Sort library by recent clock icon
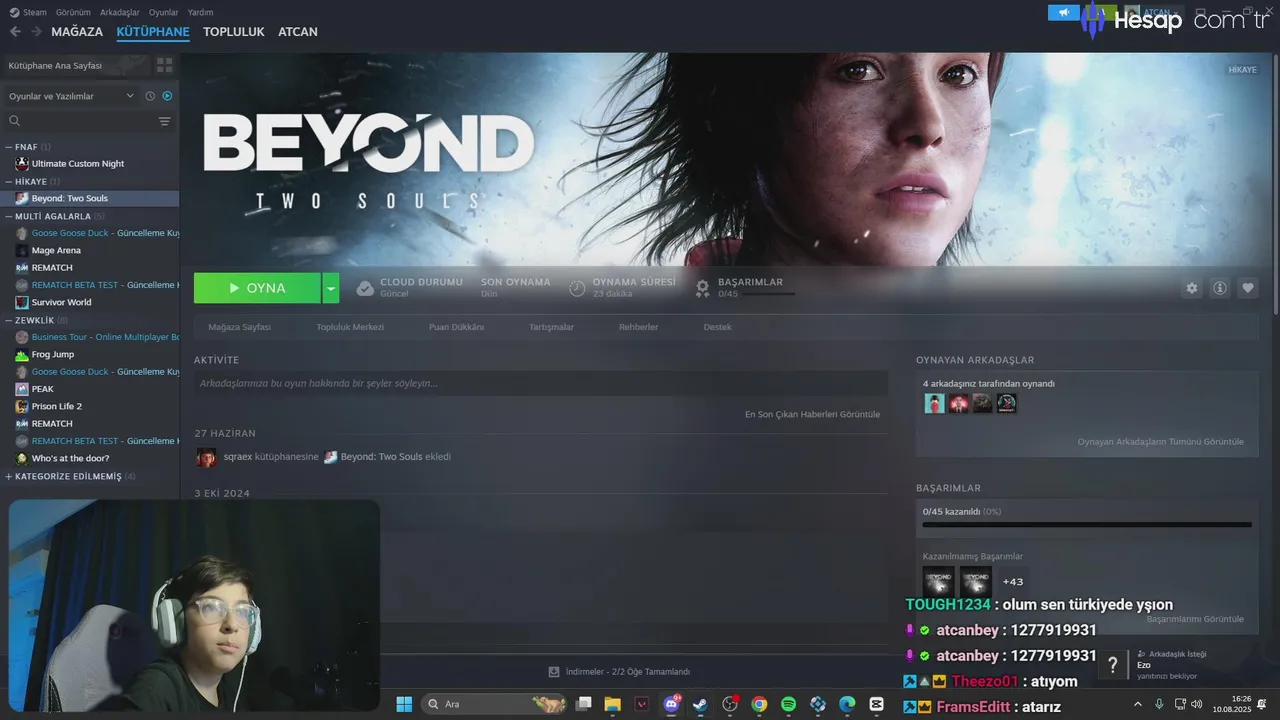1280x720 pixels. (150, 96)
